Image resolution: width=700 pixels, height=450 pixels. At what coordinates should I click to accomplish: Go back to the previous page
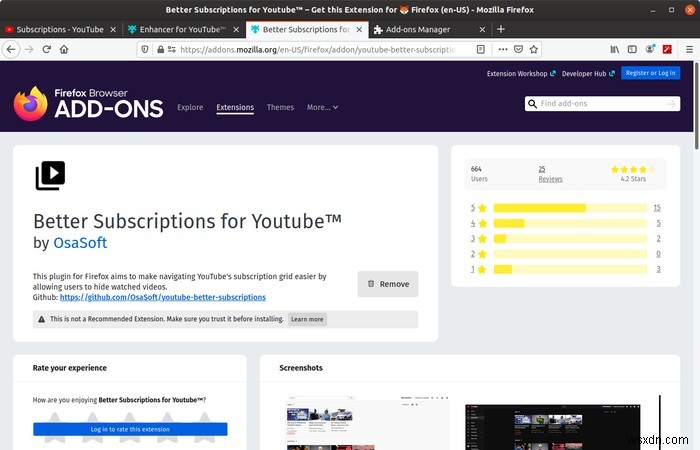pyautogui.click(x=11, y=49)
